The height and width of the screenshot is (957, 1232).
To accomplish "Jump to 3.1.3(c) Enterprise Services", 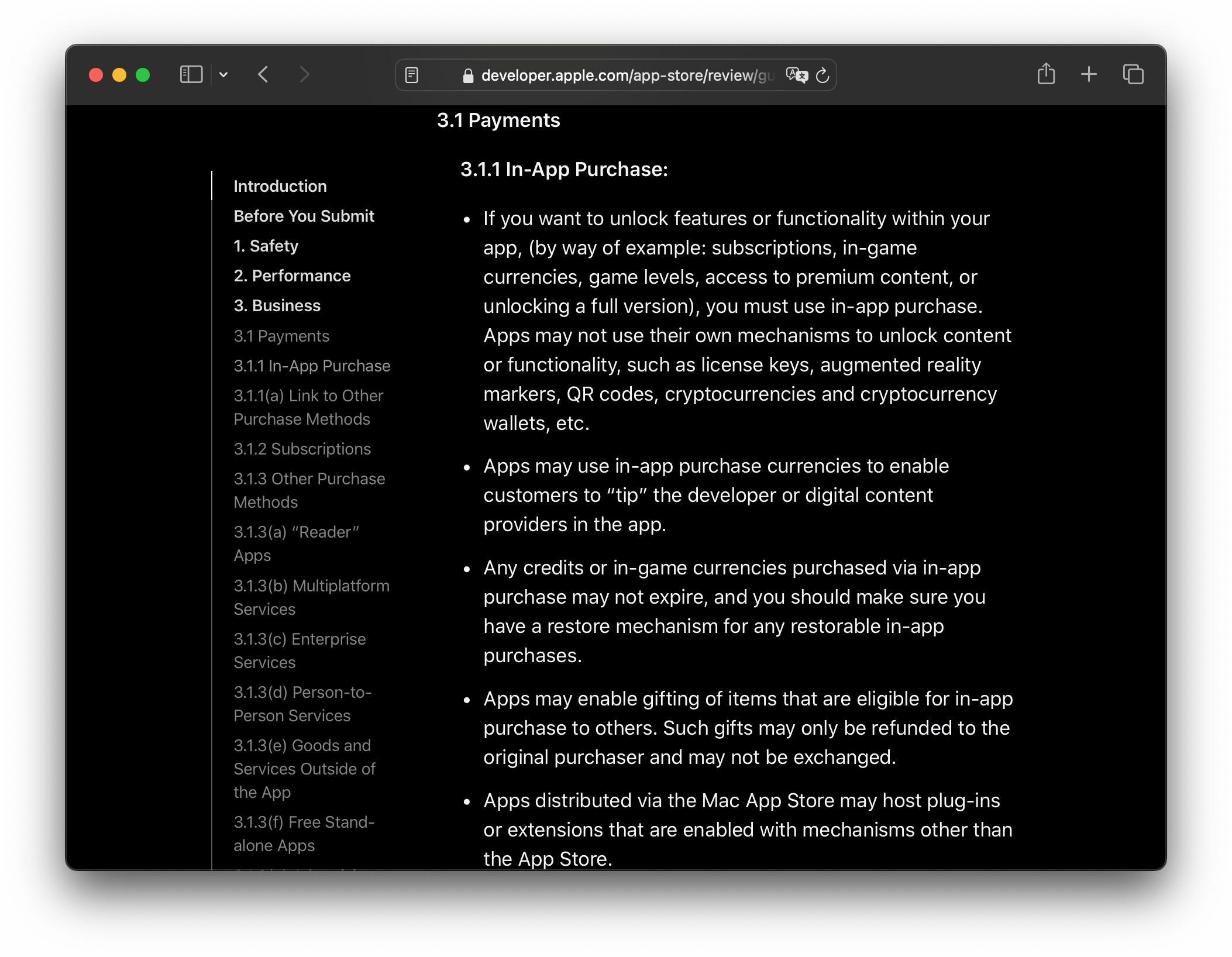I will pyautogui.click(x=300, y=650).
